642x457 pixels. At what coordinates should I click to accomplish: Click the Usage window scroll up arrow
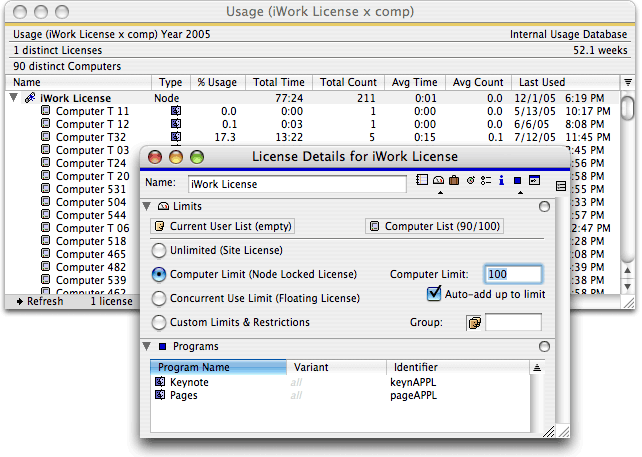[x=627, y=270]
